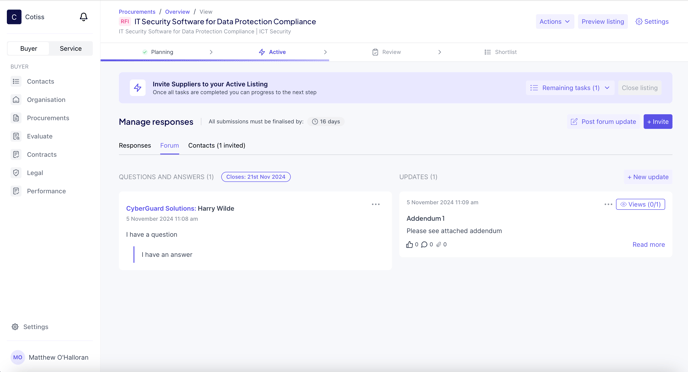The height and width of the screenshot is (372, 688).
Task: Open CyberGuard Solutions link
Action: [x=161, y=208]
